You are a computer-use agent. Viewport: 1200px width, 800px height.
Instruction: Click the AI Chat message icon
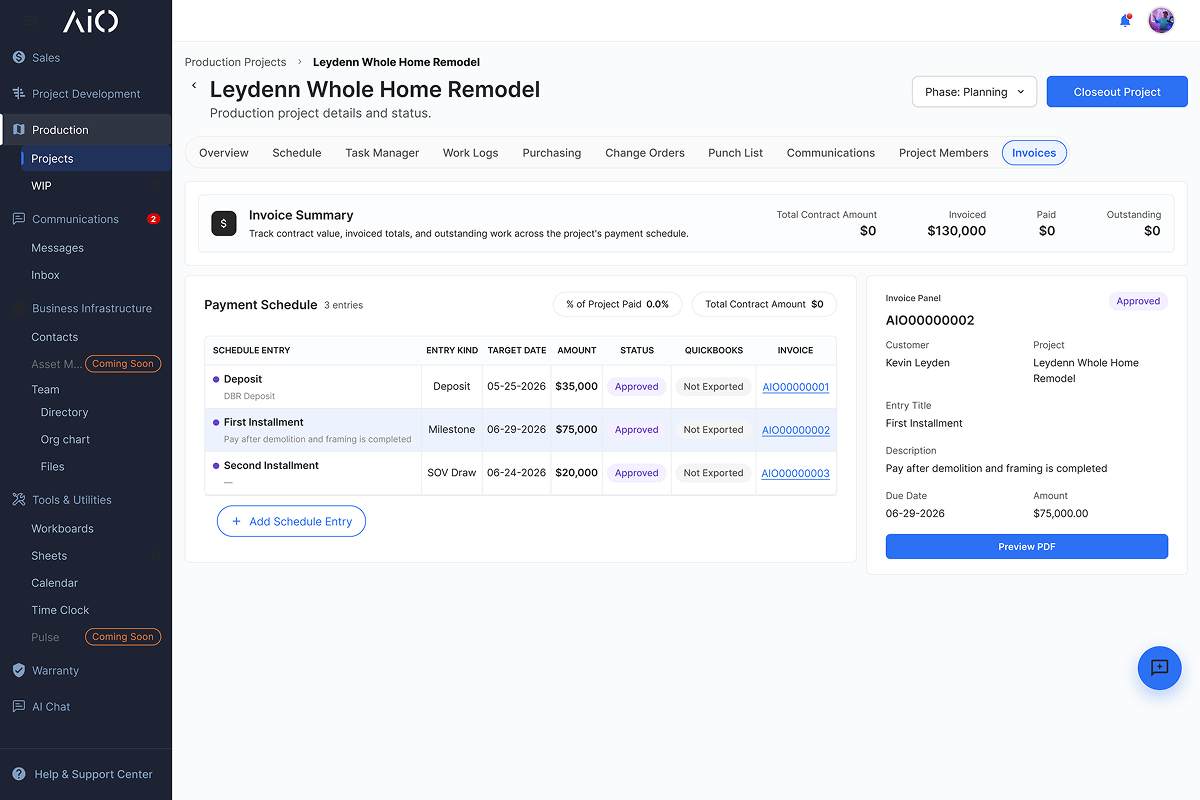point(18,707)
